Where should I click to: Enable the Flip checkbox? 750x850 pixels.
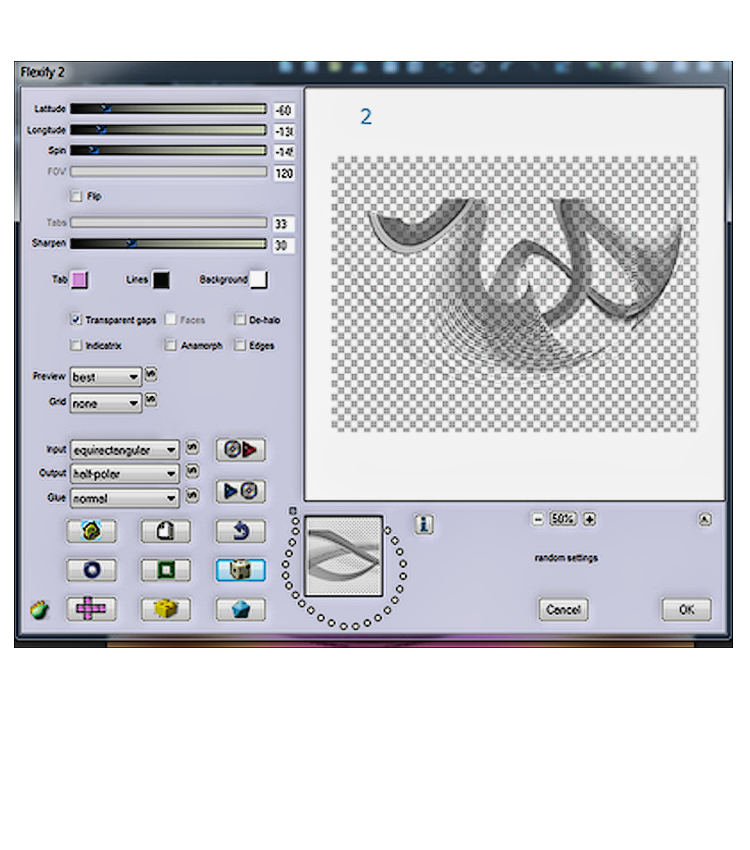click(x=76, y=196)
